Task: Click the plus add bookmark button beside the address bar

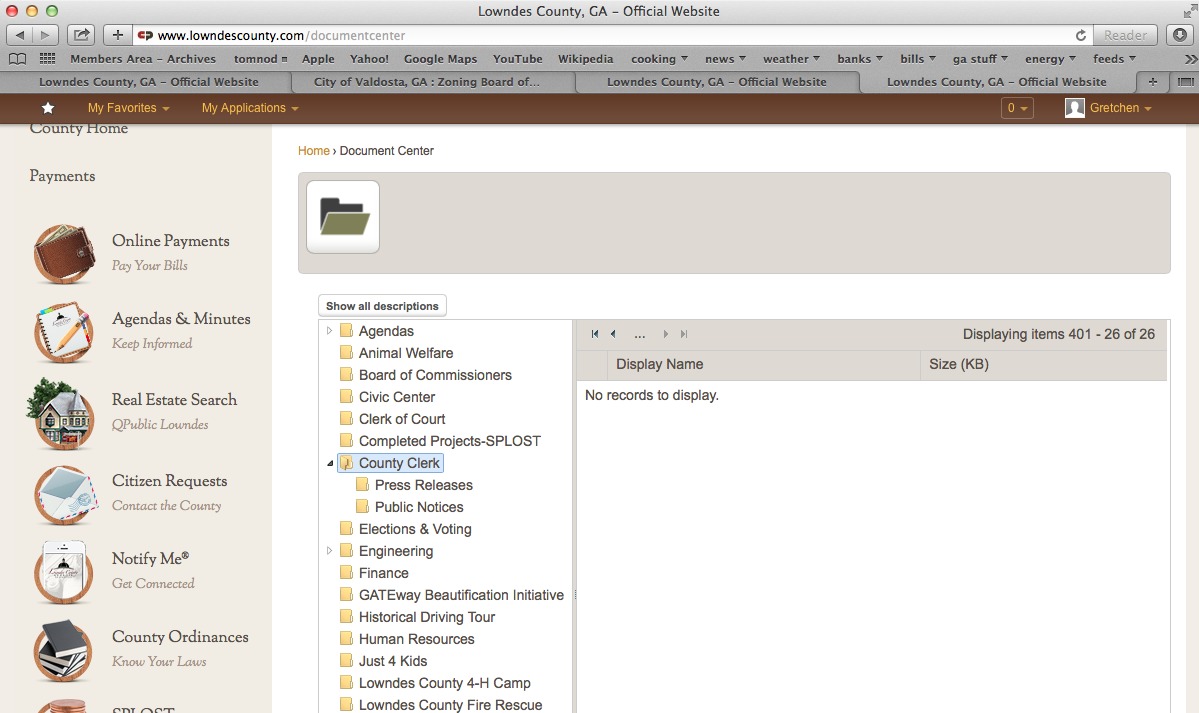Action: pyautogui.click(x=117, y=35)
